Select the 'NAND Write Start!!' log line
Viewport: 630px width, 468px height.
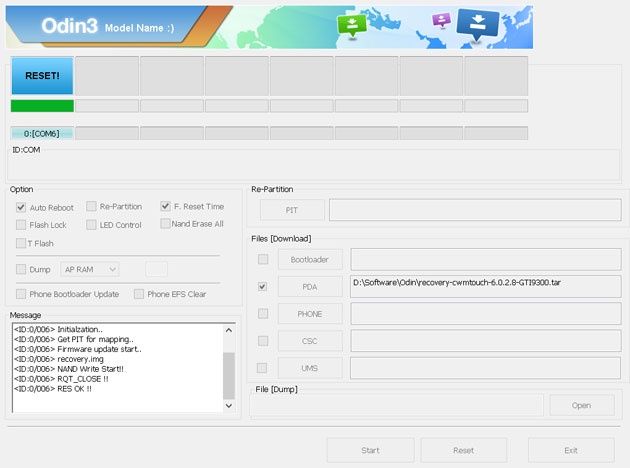point(69,369)
